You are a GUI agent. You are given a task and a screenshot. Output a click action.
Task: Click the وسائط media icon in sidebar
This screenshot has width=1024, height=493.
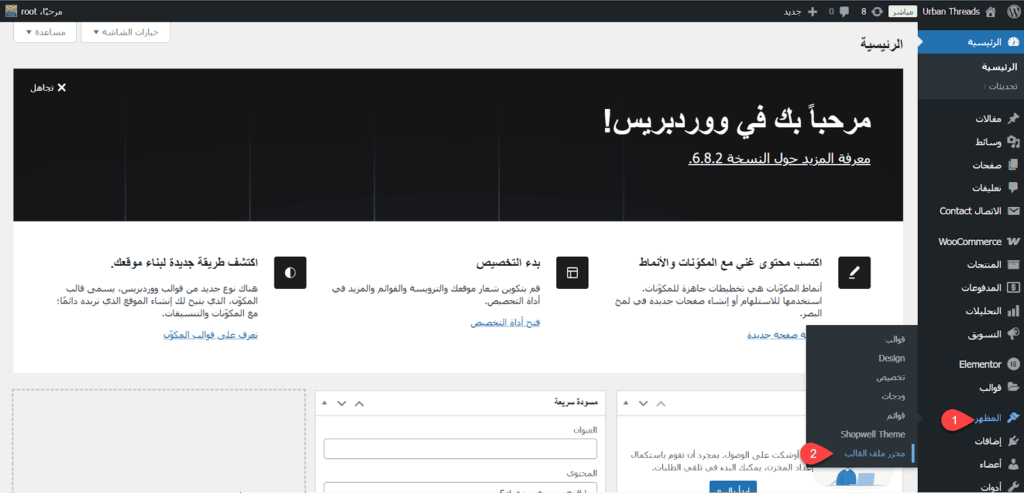point(1012,142)
